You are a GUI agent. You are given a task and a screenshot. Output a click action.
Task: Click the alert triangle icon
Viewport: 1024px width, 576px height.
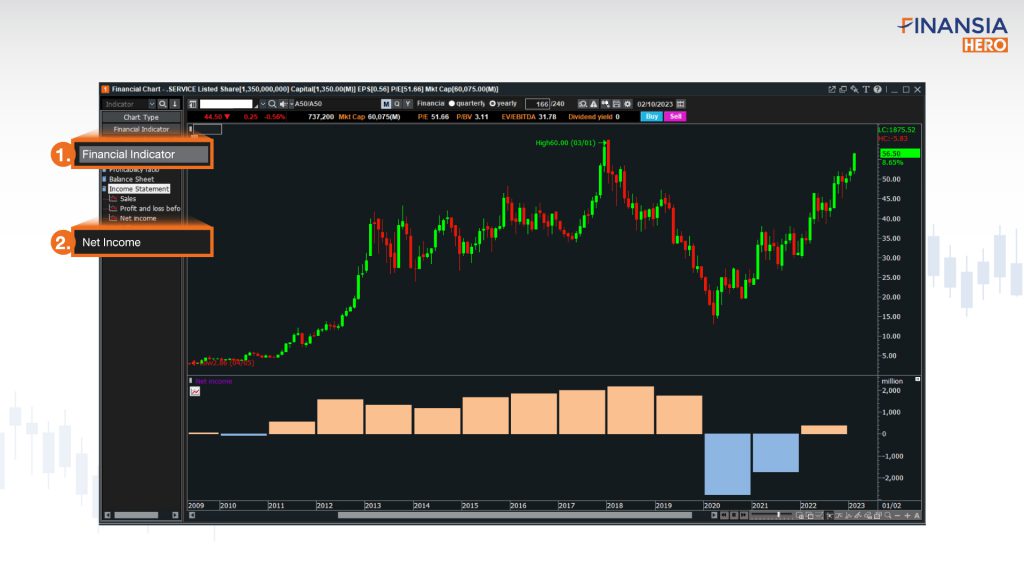[x=594, y=104]
